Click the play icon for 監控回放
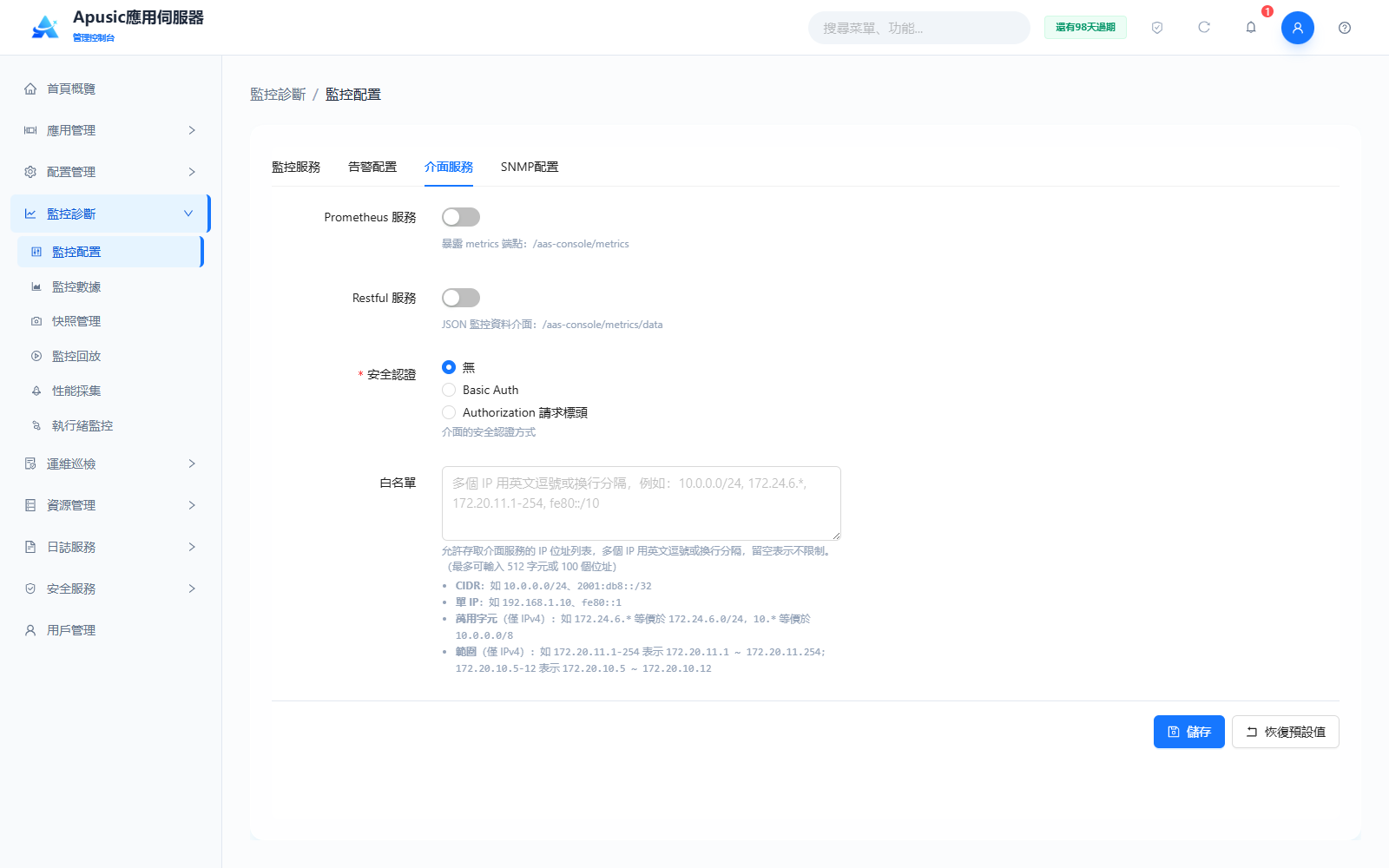 click(36, 356)
